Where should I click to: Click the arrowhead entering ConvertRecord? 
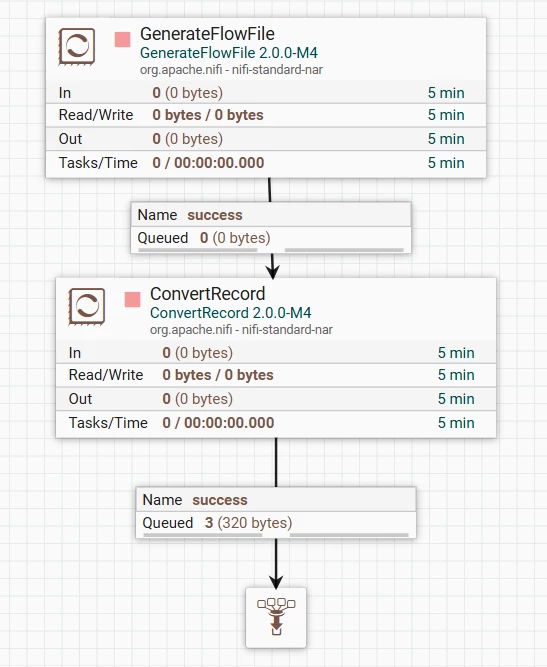click(273, 271)
